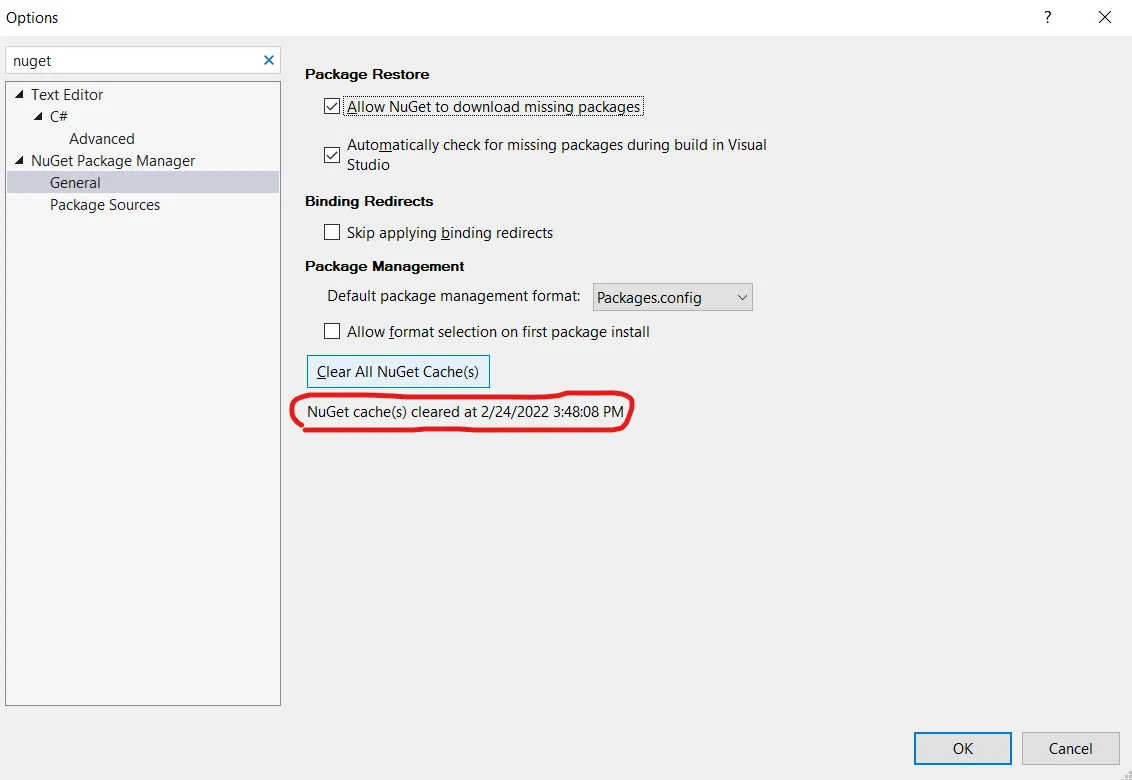Confirm the dialog with OK
This screenshot has width=1132, height=780.
click(962, 748)
